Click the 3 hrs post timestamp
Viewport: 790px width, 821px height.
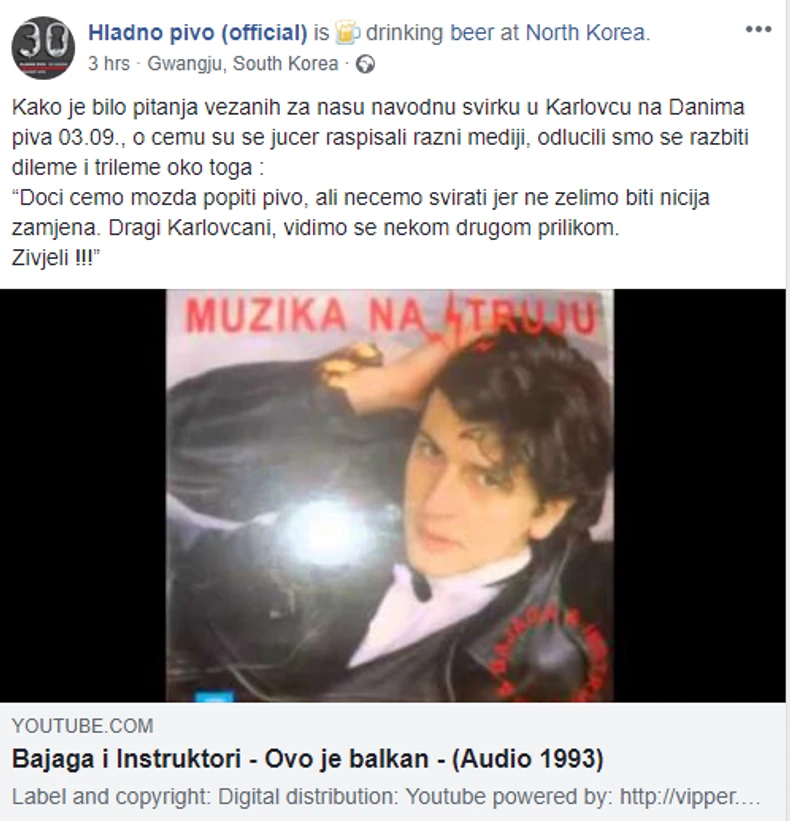coord(108,63)
